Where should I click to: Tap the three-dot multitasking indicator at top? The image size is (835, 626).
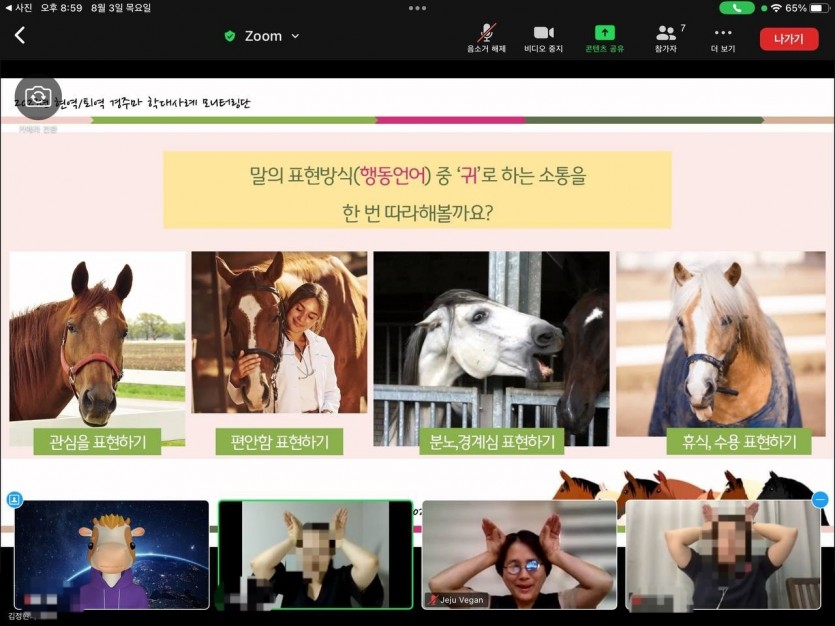point(417,8)
